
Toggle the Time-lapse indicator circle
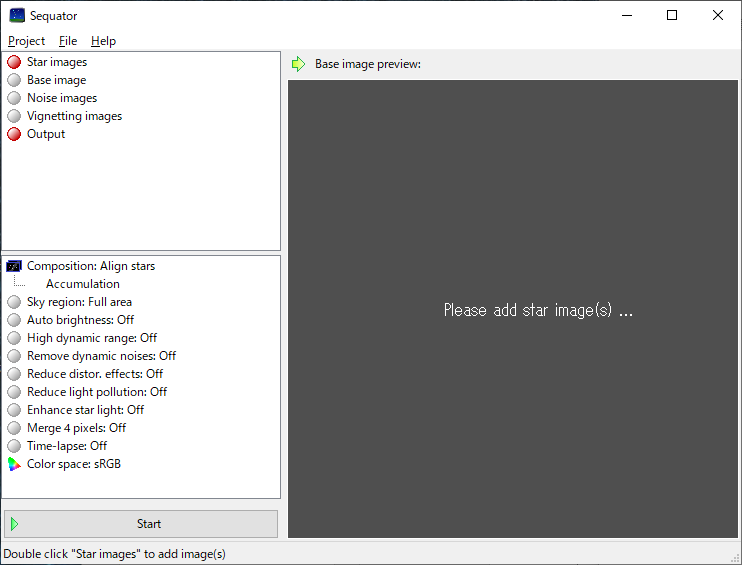(x=14, y=446)
